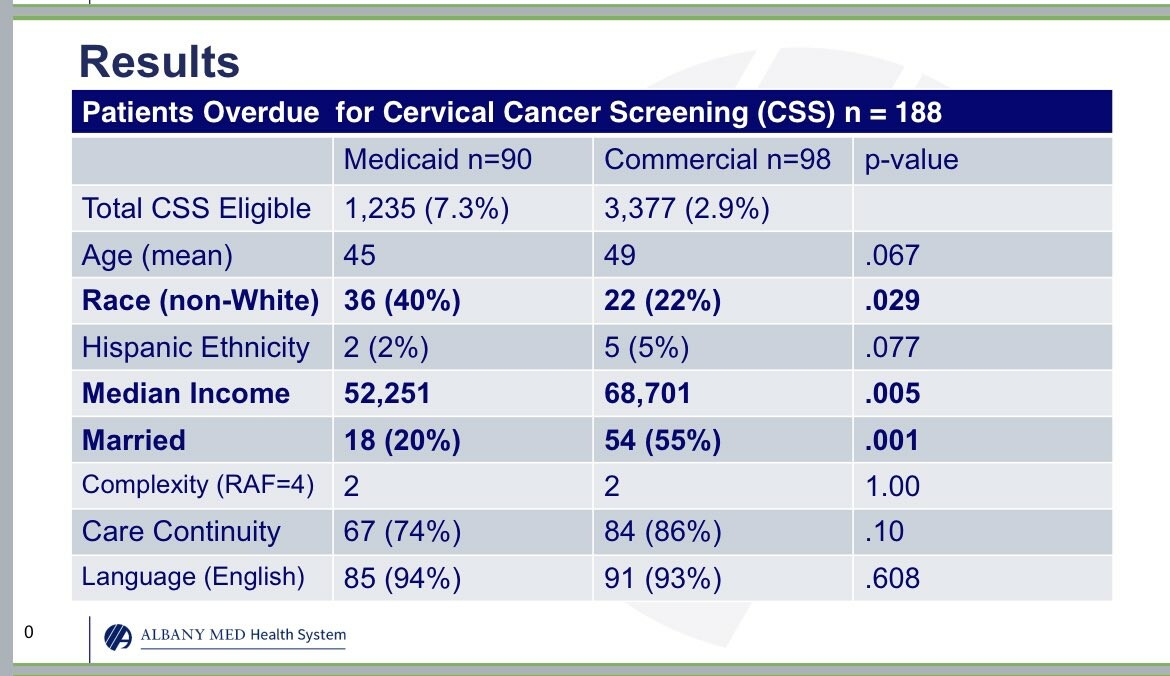
Task: Select the Complexity (RAF=4) row label
Action: [x=198, y=486]
